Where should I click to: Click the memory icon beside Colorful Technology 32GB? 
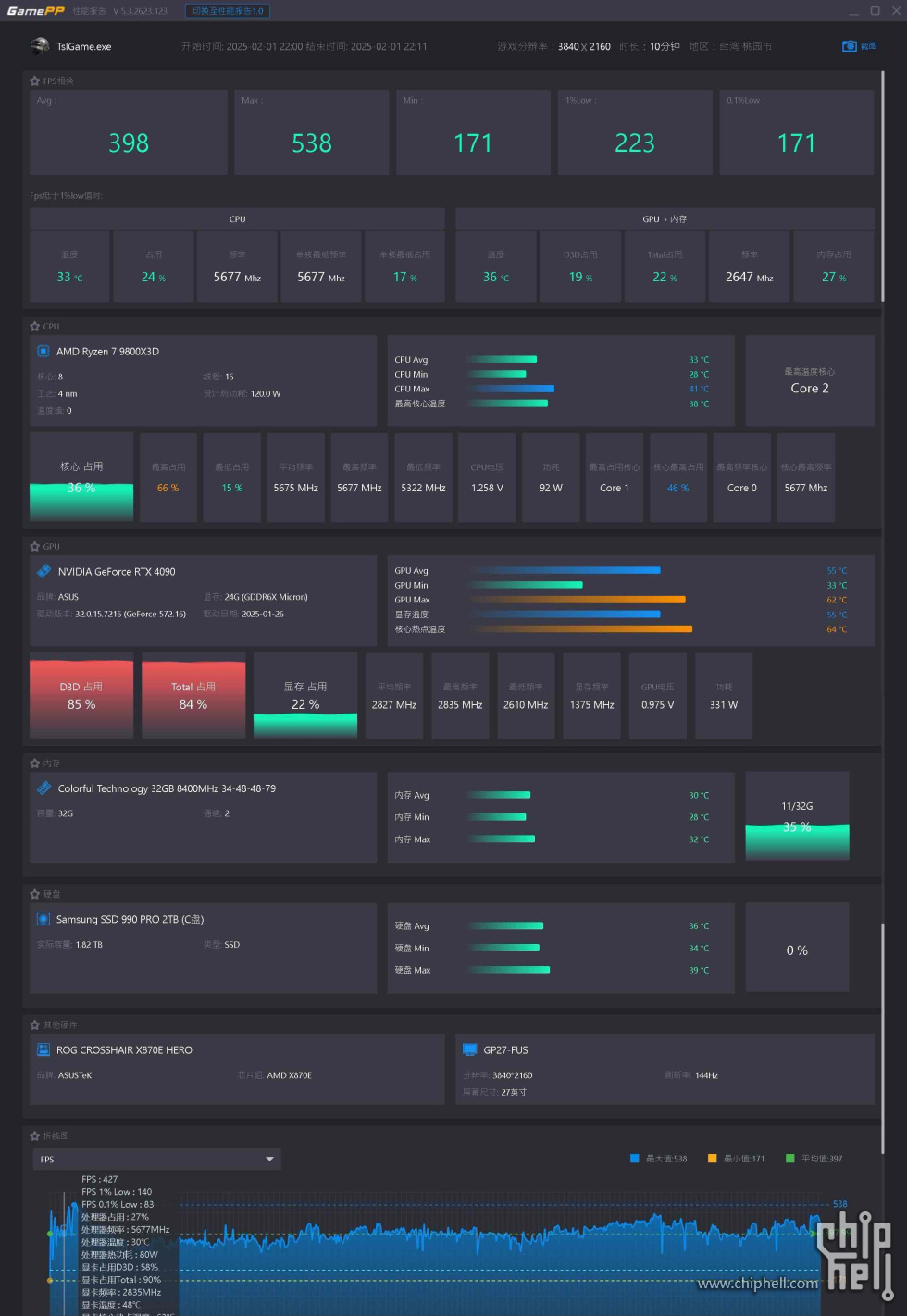[43, 788]
